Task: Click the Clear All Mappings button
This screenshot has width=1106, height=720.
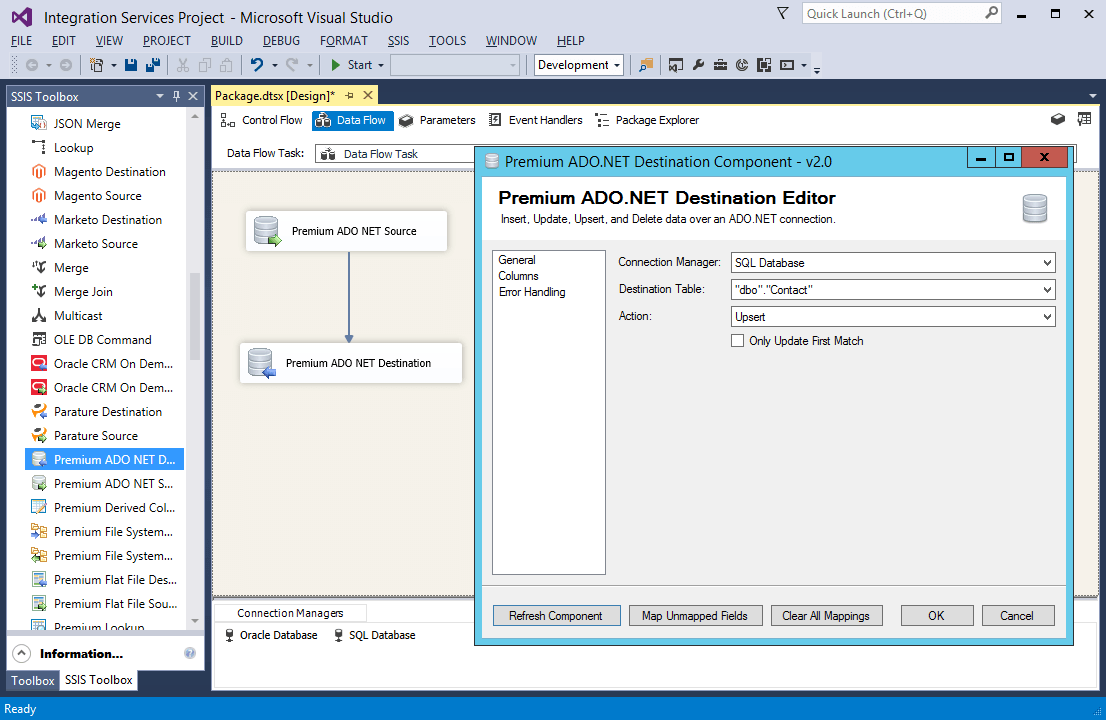Action: point(826,616)
